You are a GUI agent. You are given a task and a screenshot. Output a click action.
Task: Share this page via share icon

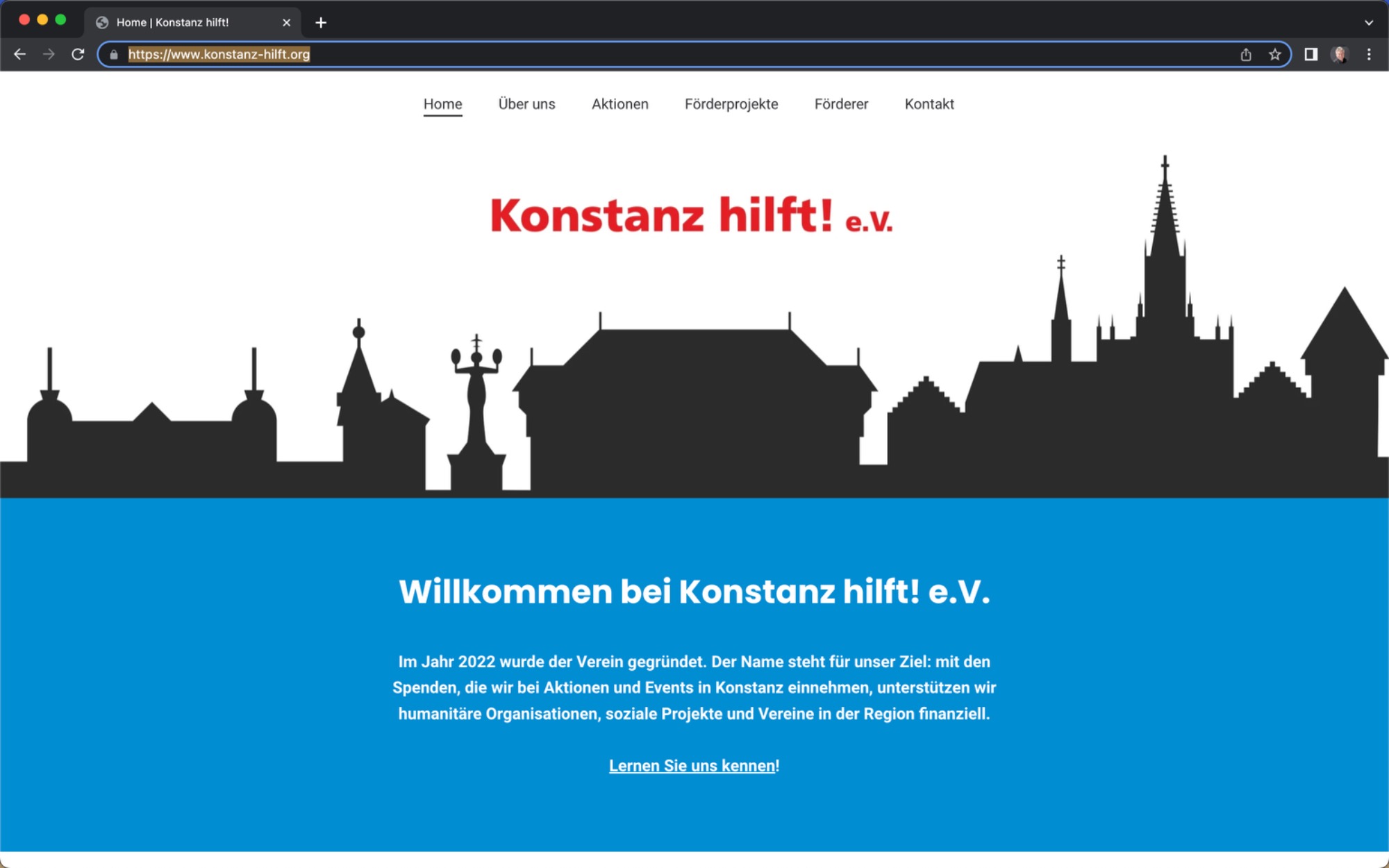(x=1246, y=54)
